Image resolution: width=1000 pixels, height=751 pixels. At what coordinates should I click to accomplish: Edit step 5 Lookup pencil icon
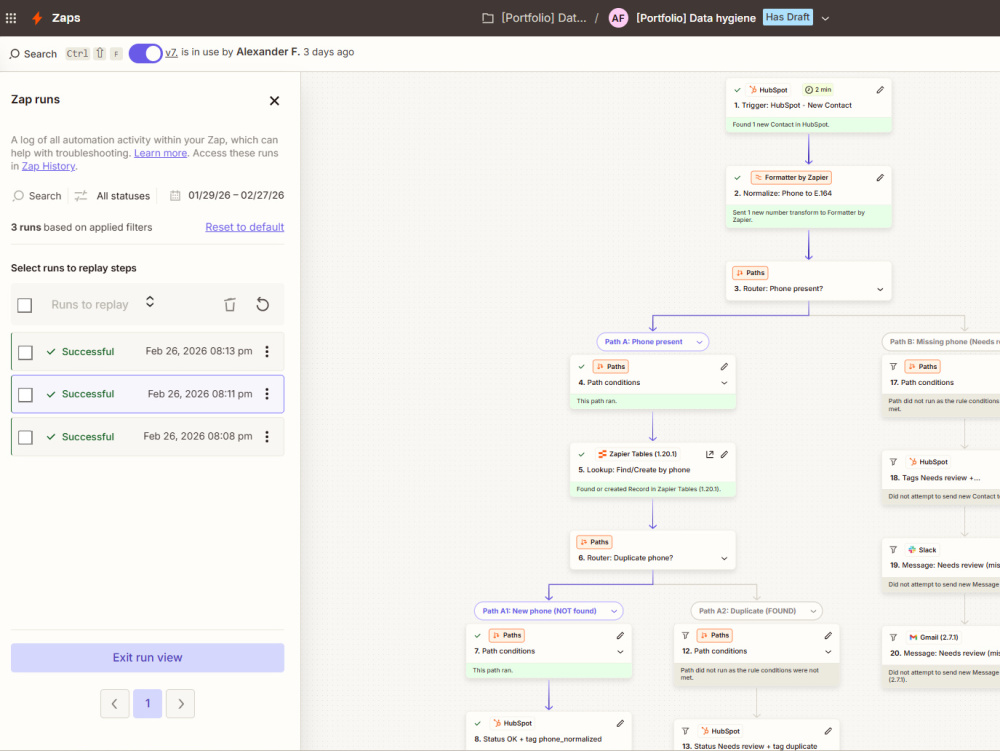pos(724,455)
